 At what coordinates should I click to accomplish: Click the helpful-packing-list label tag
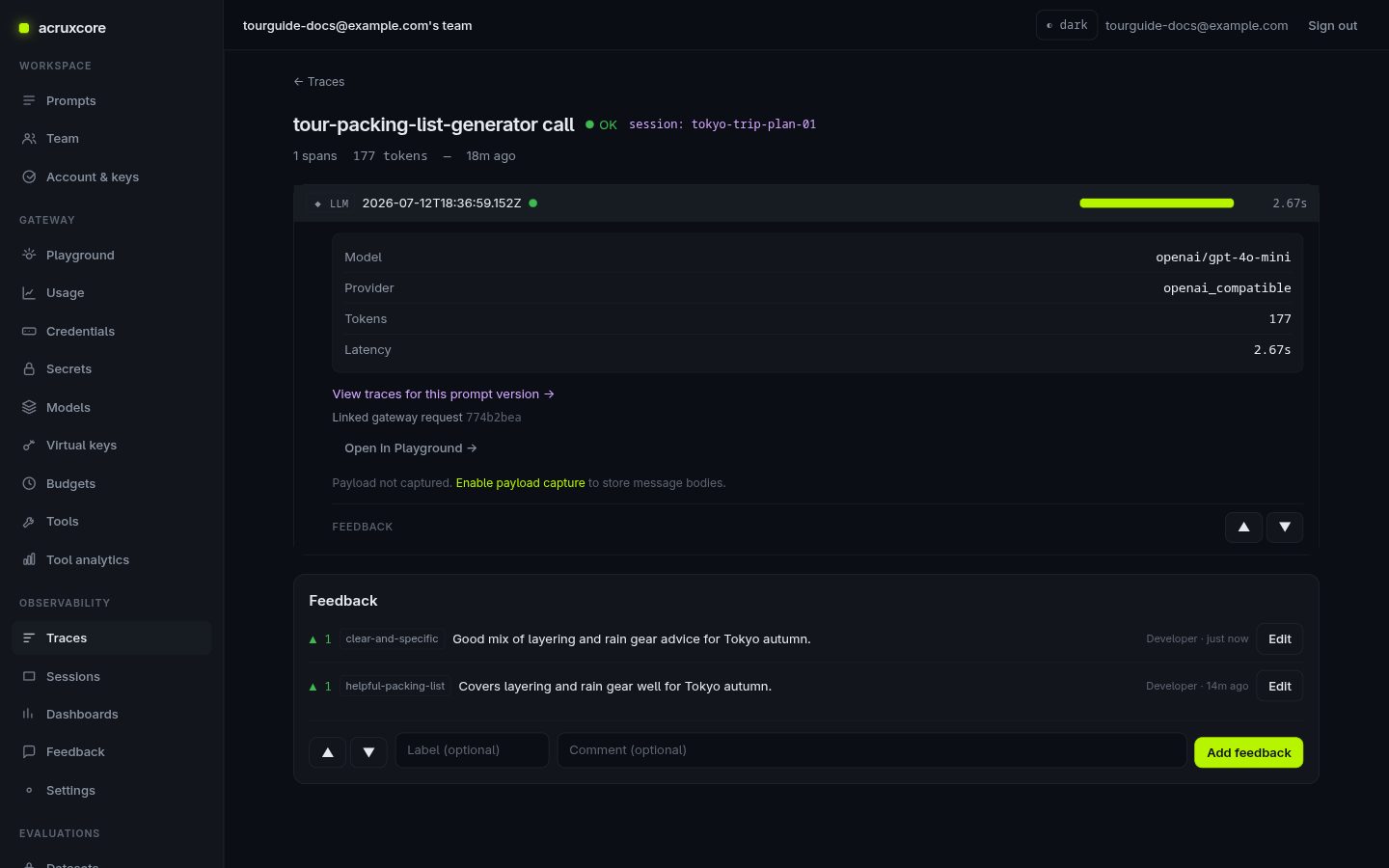click(x=395, y=687)
